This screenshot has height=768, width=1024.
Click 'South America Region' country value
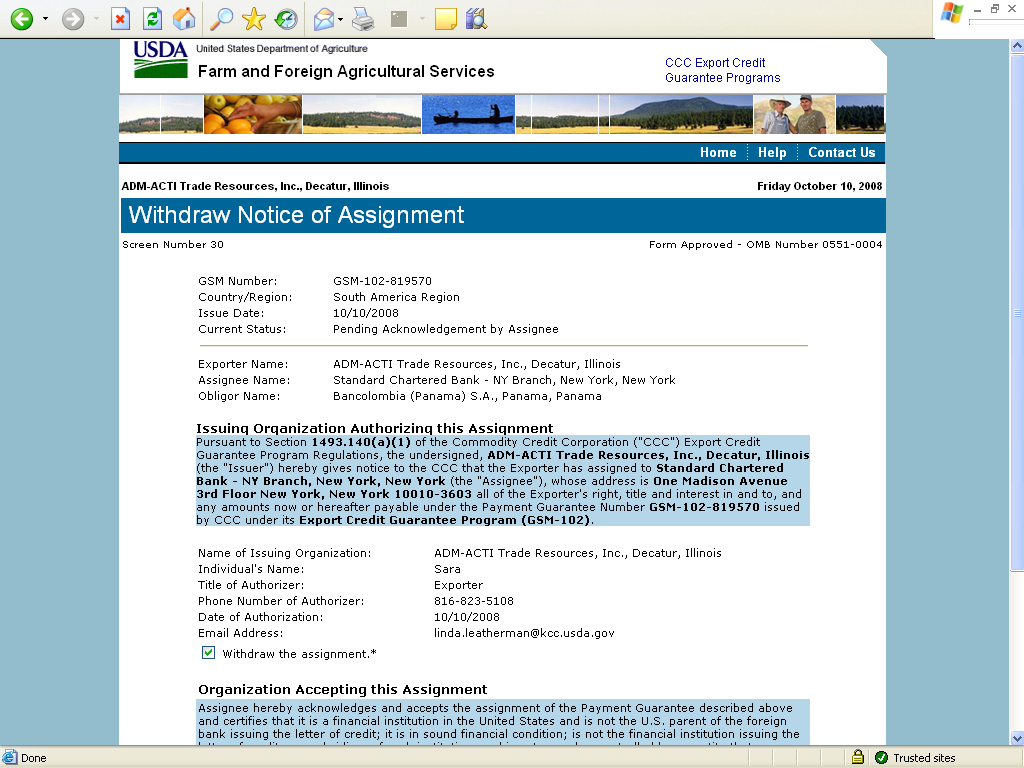[396, 297]
